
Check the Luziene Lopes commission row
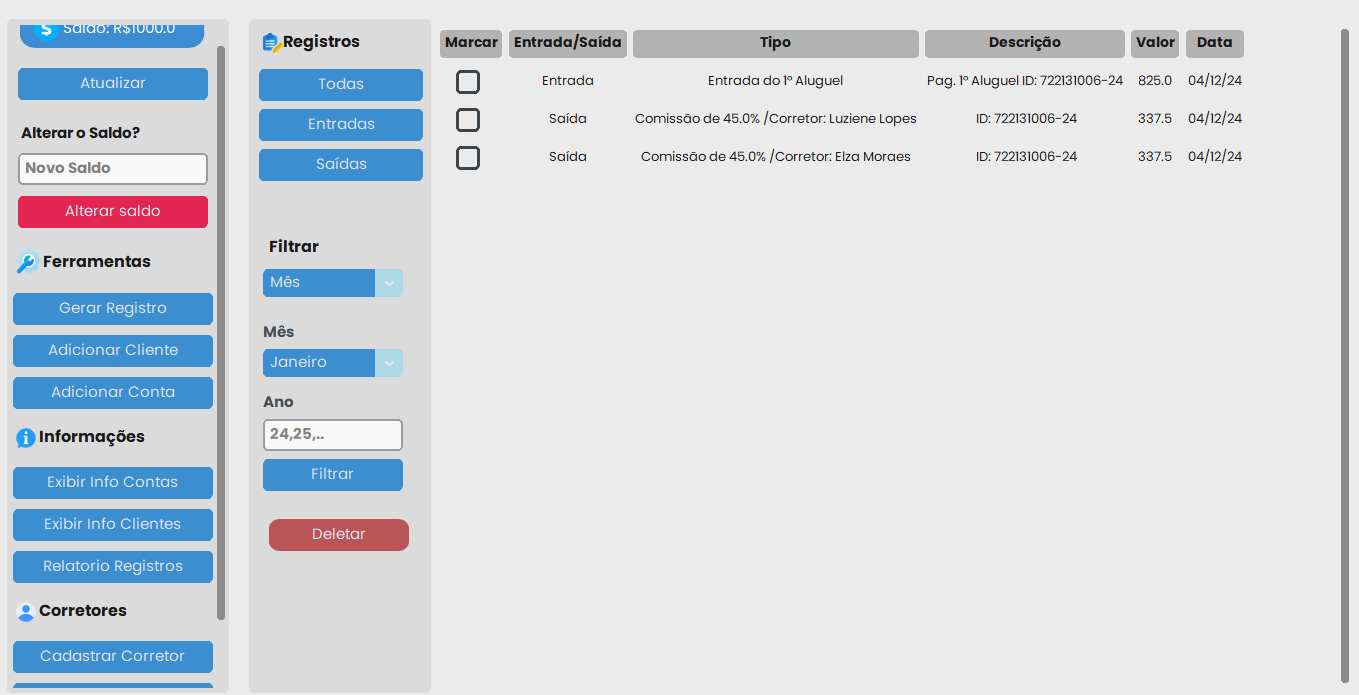click(x=468, y=120)
